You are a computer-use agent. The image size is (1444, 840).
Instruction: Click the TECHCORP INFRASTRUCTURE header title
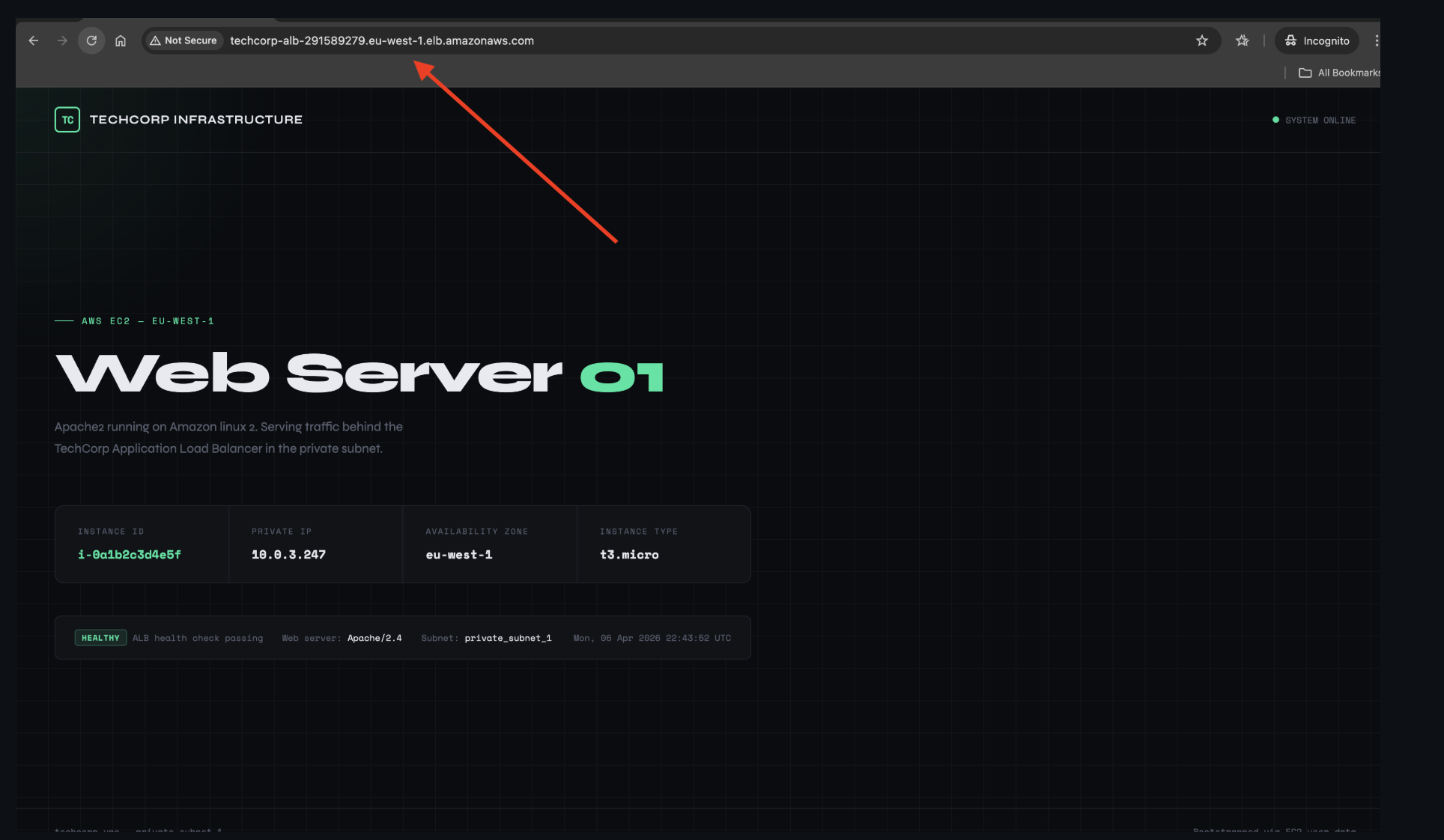point(196,120)
